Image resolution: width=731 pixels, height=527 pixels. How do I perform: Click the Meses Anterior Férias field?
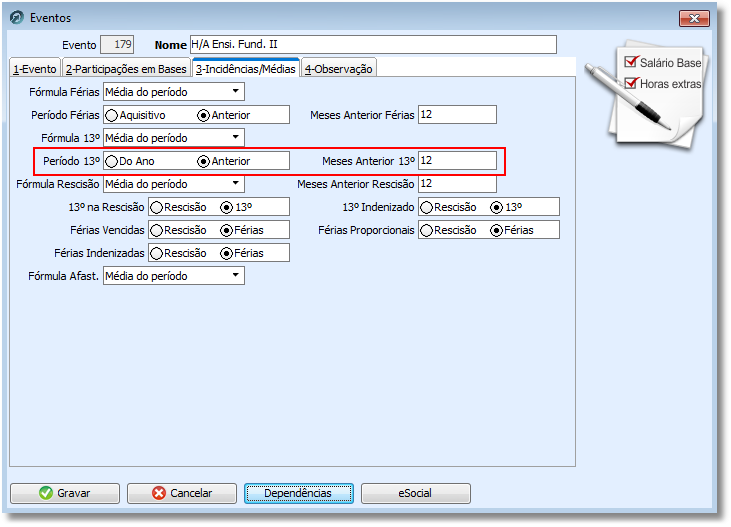[457, 115]
